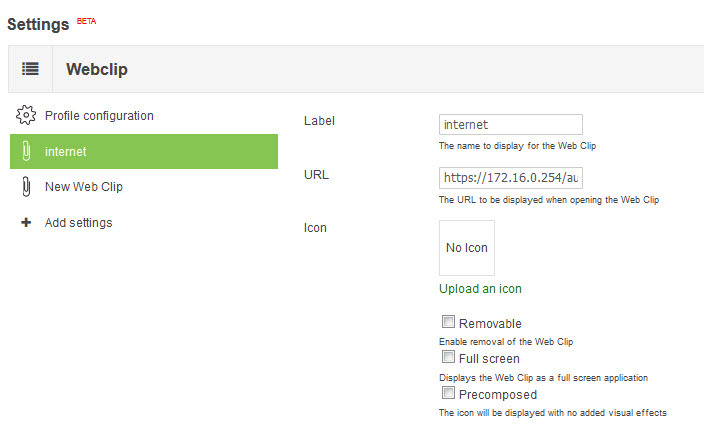Click the plus icon for Add settings
This screenshot has height=435, width=704.
26,222
